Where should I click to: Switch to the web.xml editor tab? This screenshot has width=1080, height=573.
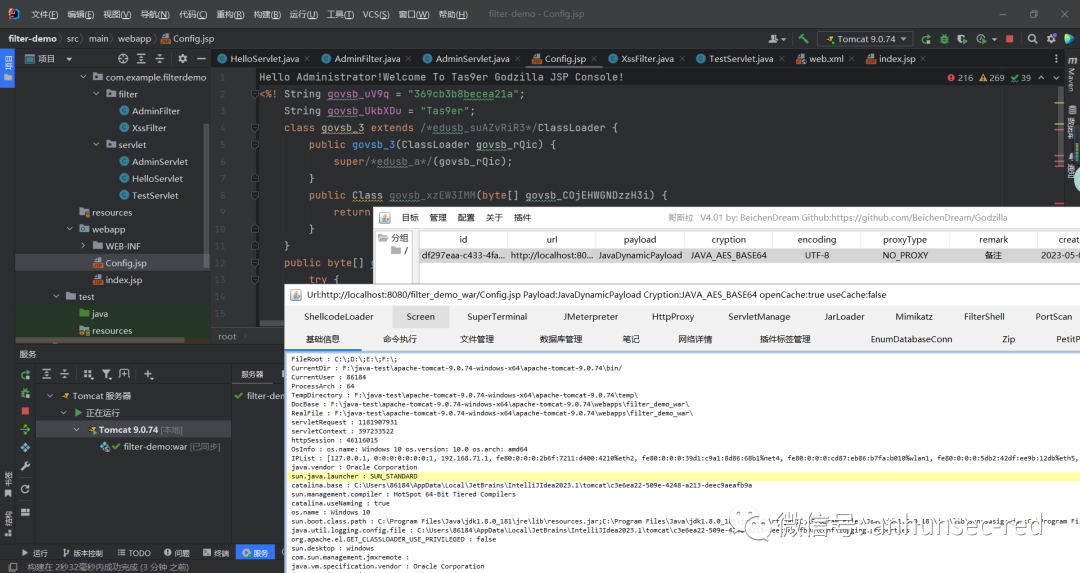pyautogui.click(x=826, y=59)
